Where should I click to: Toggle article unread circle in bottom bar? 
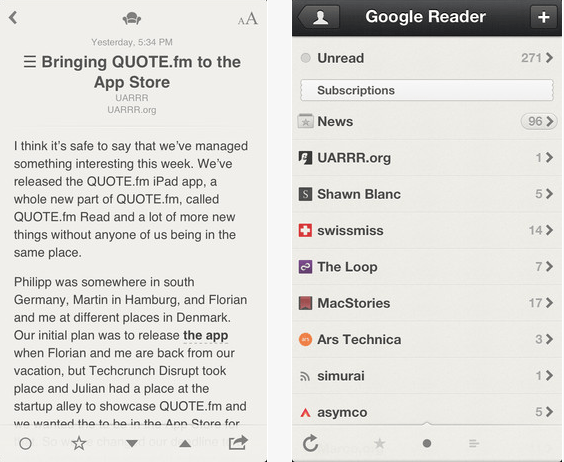click(25, 444)
